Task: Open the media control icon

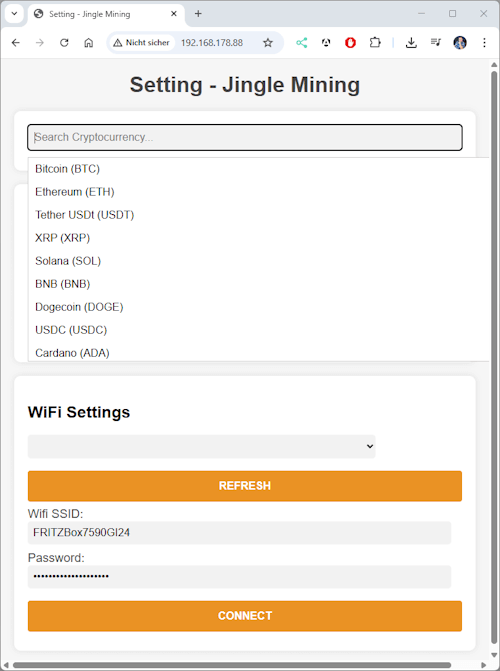Action: point(436,42)
